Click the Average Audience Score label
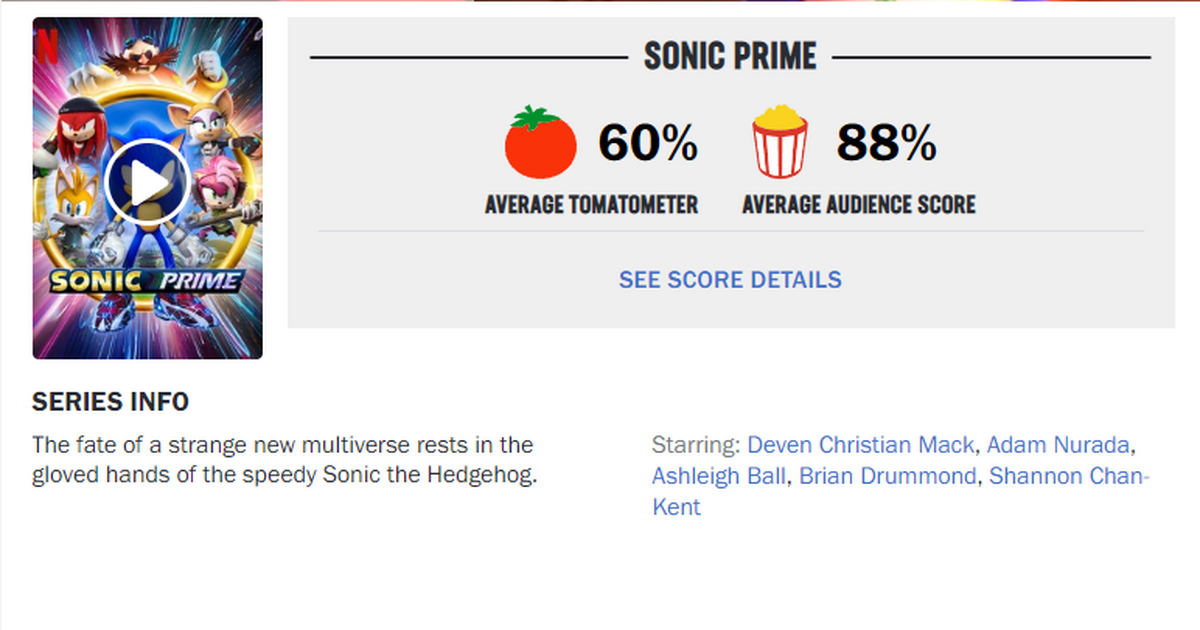Viewport: 1200px width, 630px height. point(858,204)
